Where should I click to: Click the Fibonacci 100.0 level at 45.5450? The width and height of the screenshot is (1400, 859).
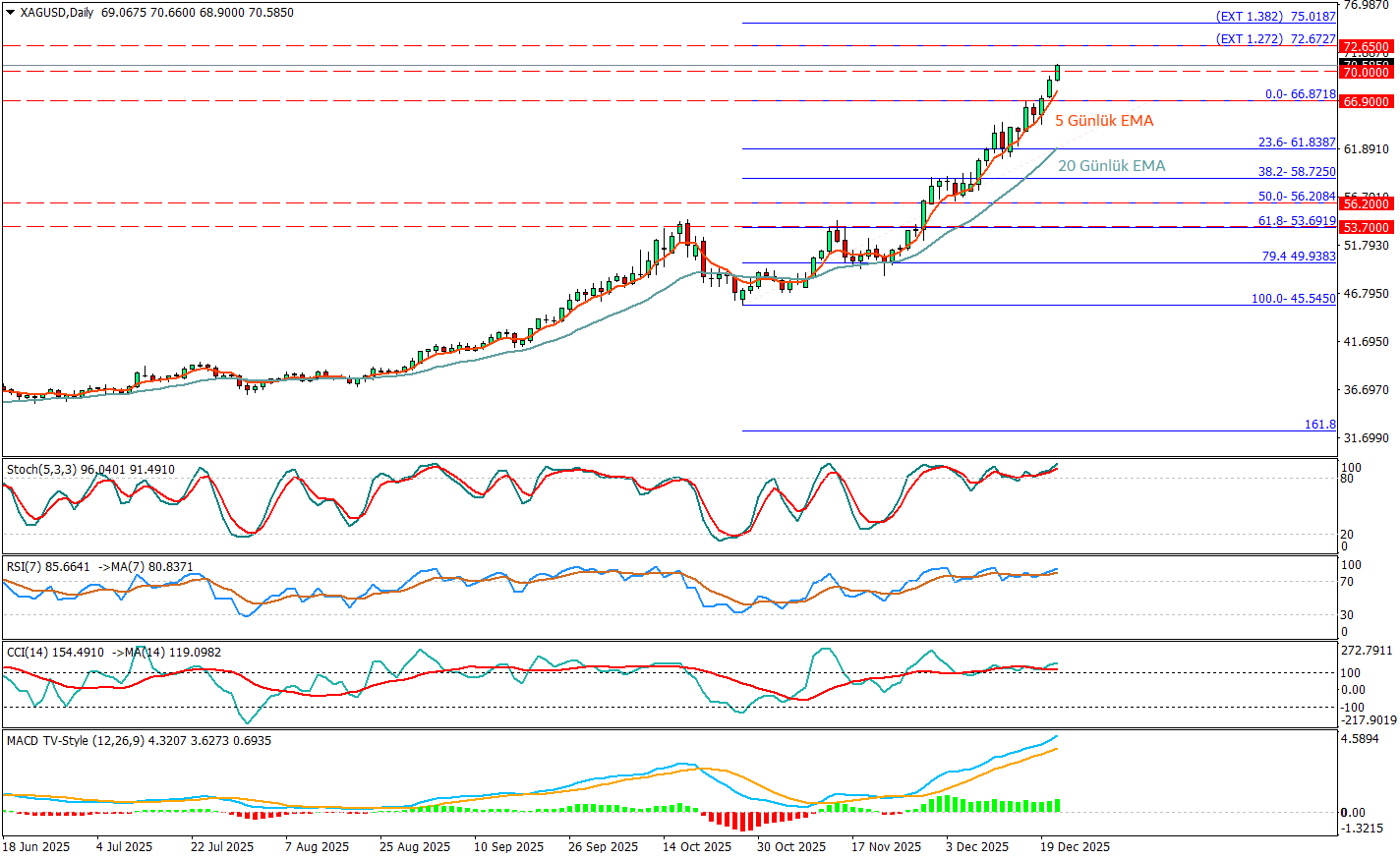click(x=1293, y=299)
